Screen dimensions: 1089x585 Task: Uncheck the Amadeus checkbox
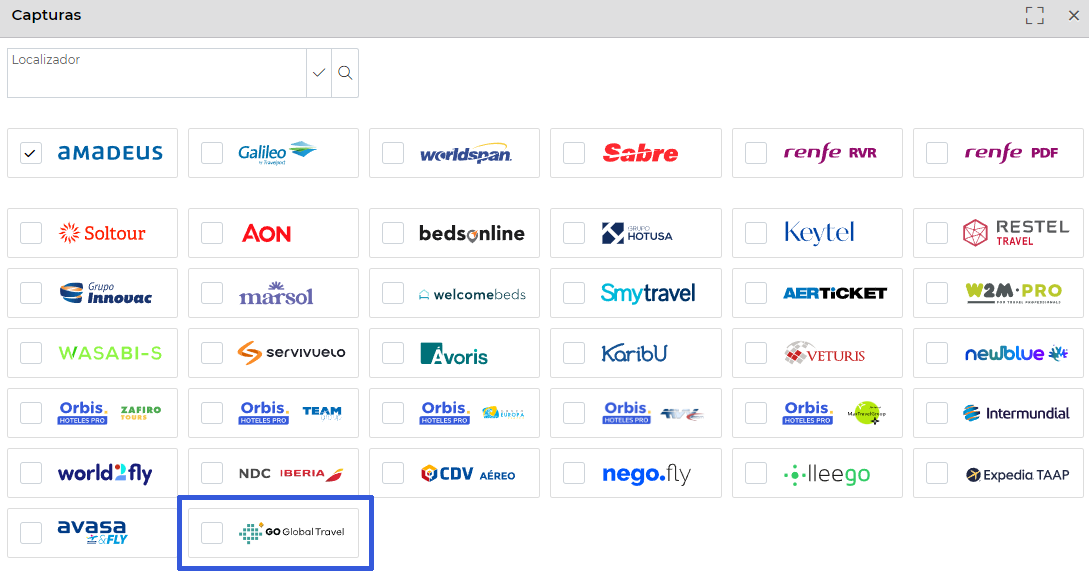[31, 153]
